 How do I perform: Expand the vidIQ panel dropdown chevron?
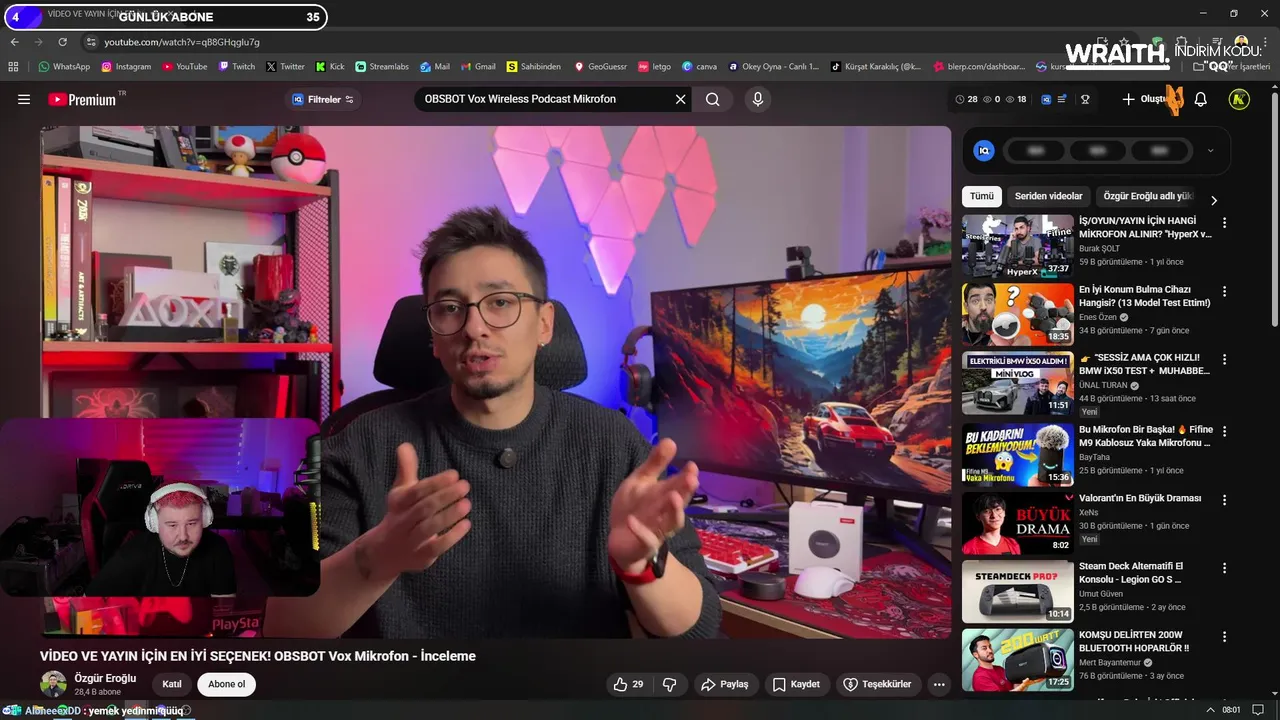1210,151
